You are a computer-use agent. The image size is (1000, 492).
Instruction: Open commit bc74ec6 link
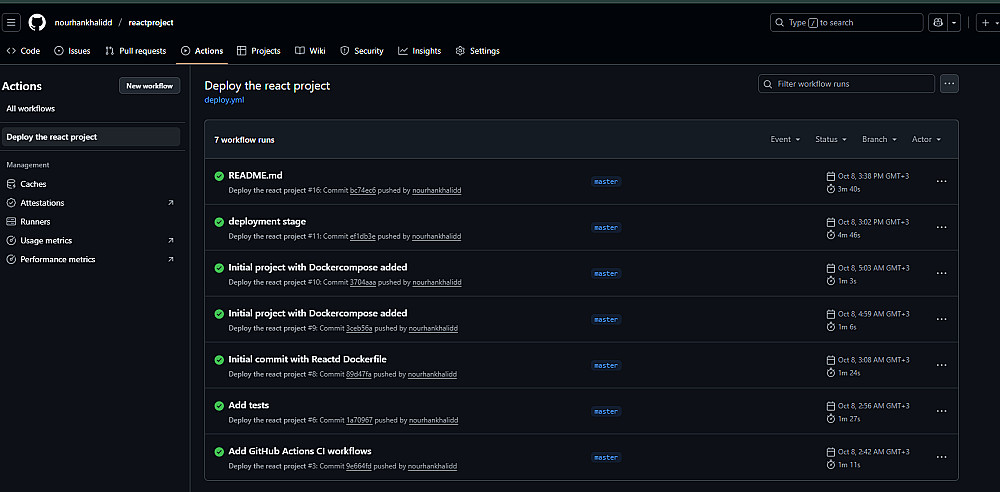pyautogui.click(x=363, y=190)
